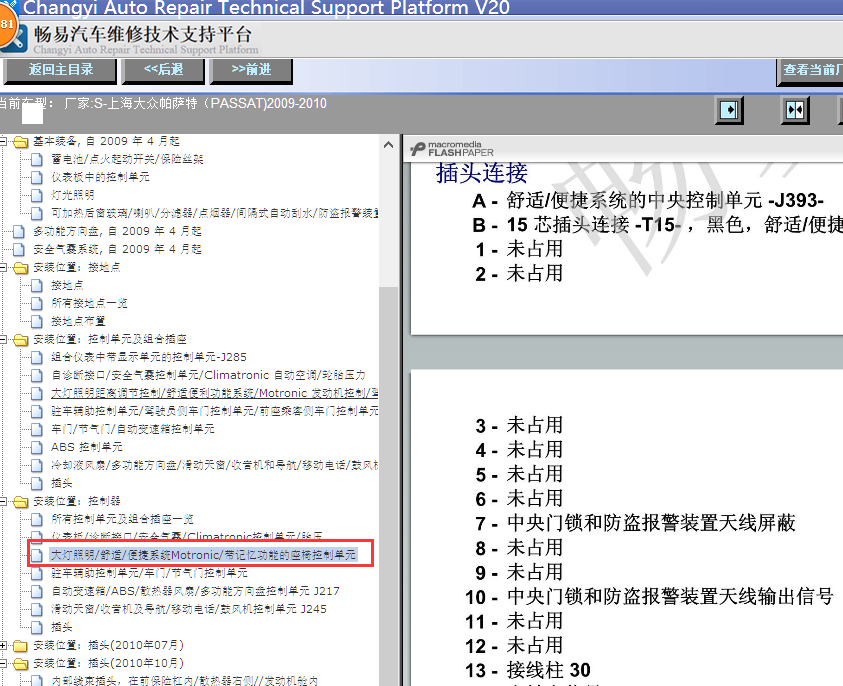This screenshot has height=686, width=843.
Task: Open 驻车辅助控制单元/车门/节气门控制单元
Action: click(x=149, y=573)
